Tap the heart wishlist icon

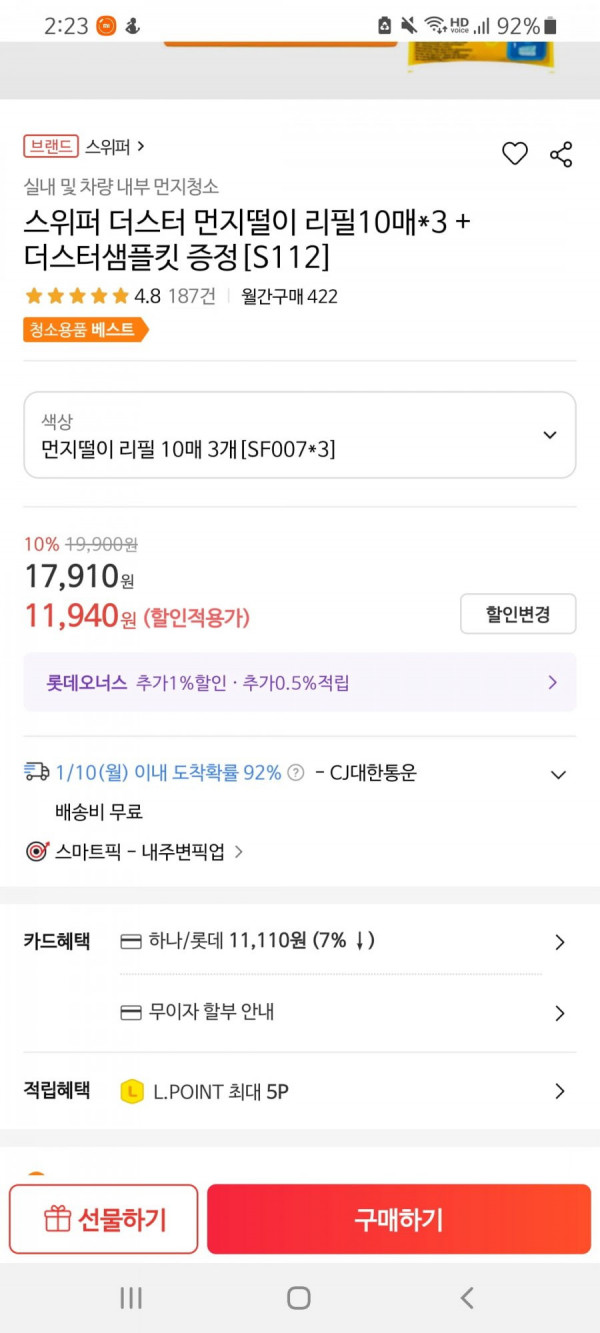pos(514,154)
